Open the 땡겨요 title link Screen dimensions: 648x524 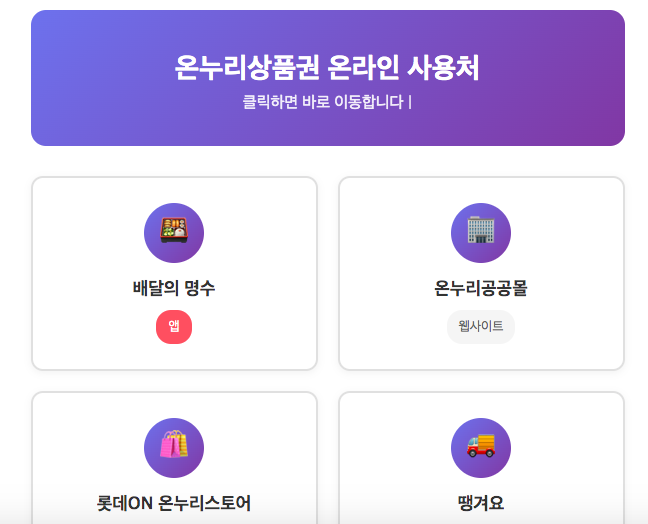(x=481, y=503)
